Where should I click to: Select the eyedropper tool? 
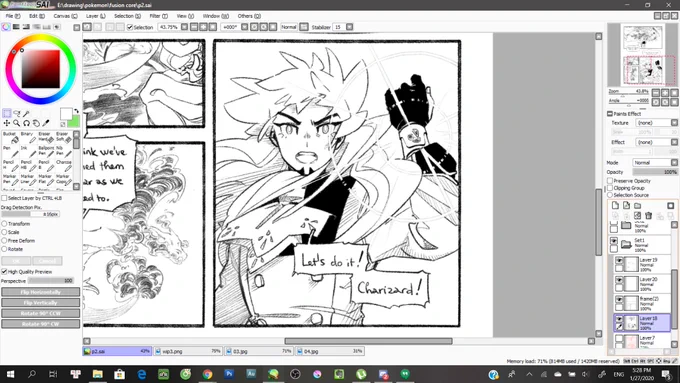point(46,123)
